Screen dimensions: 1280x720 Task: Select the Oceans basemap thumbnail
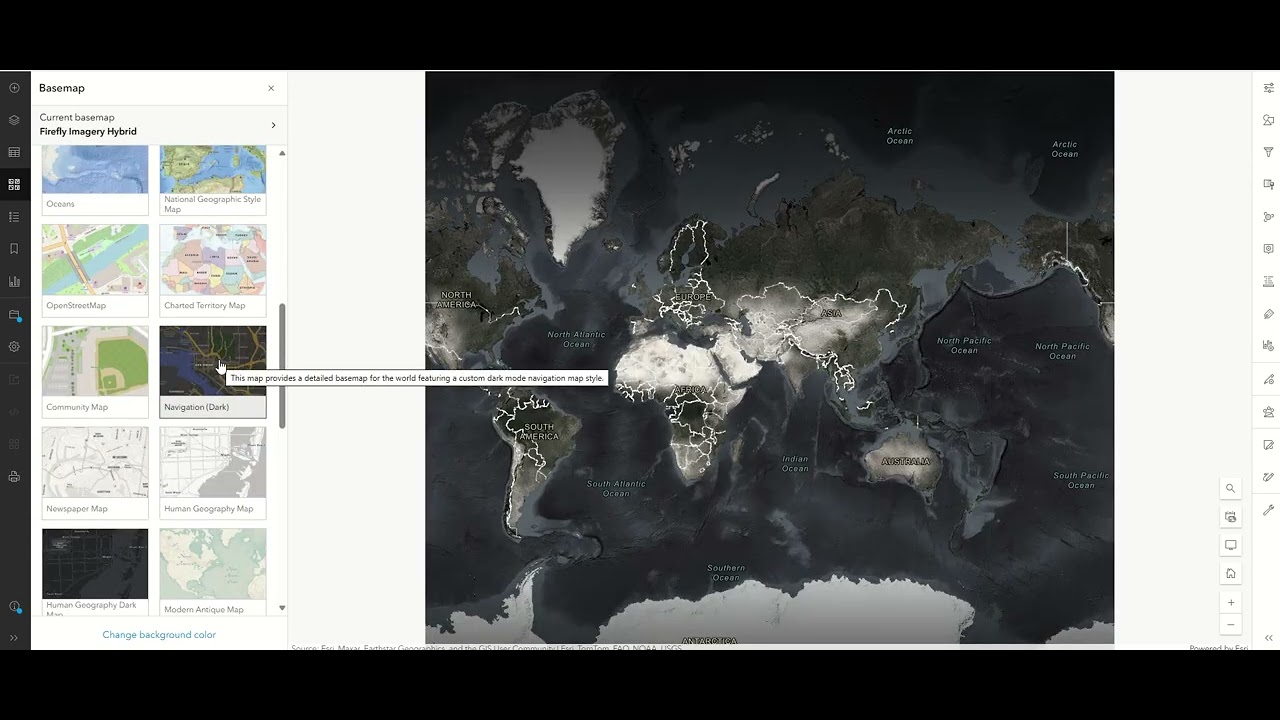pyautogui.click(x=95, y=180)
